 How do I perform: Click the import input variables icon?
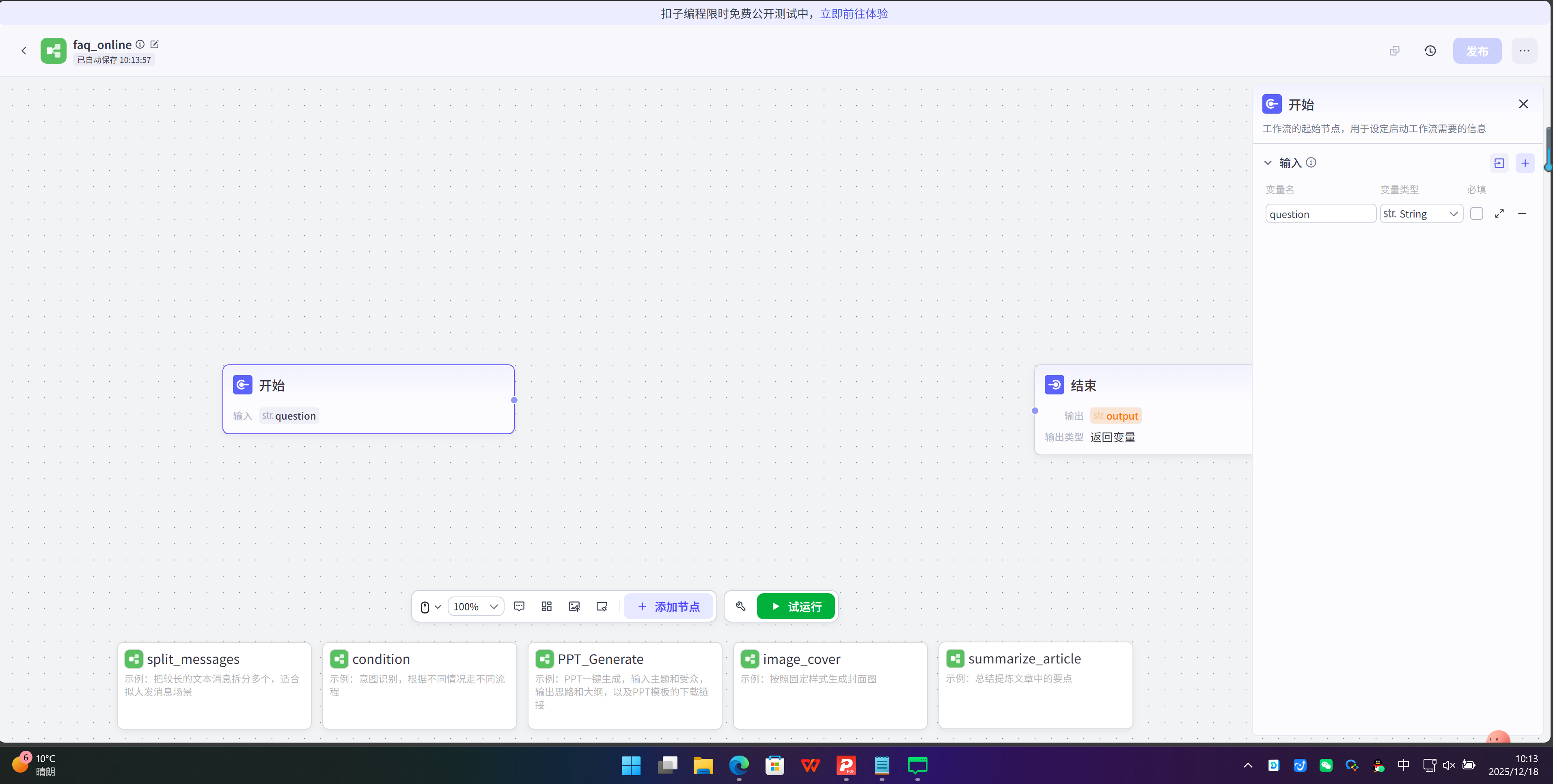tap(1499, 163)
